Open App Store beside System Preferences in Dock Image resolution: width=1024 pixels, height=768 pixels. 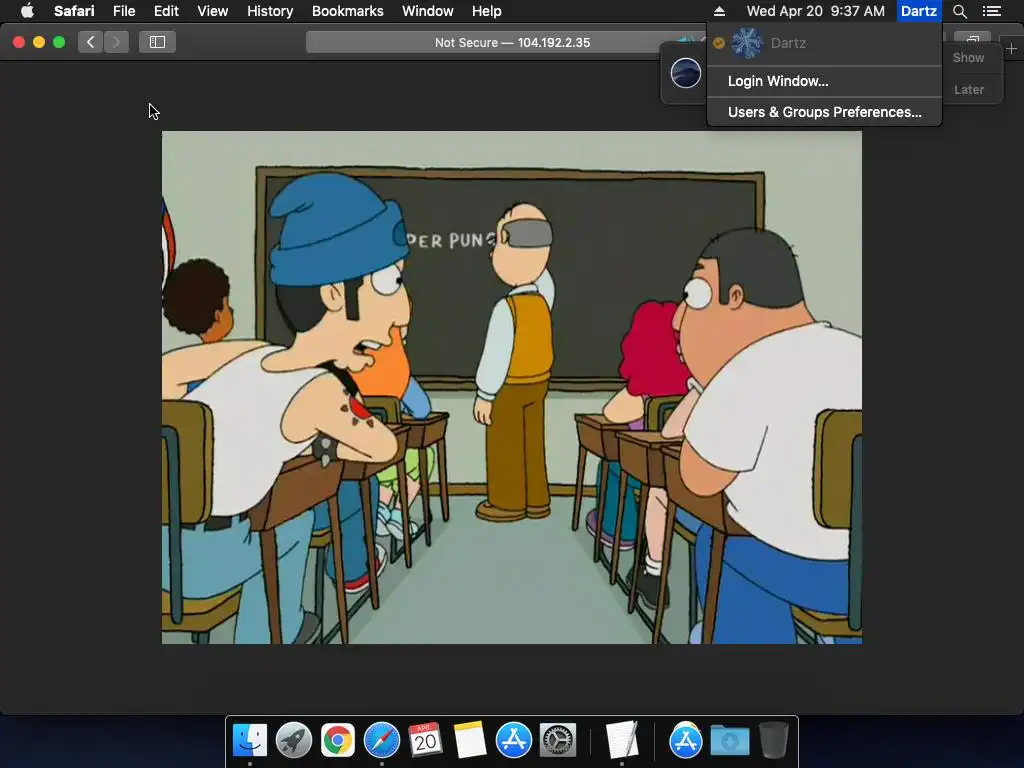point(513,740)
